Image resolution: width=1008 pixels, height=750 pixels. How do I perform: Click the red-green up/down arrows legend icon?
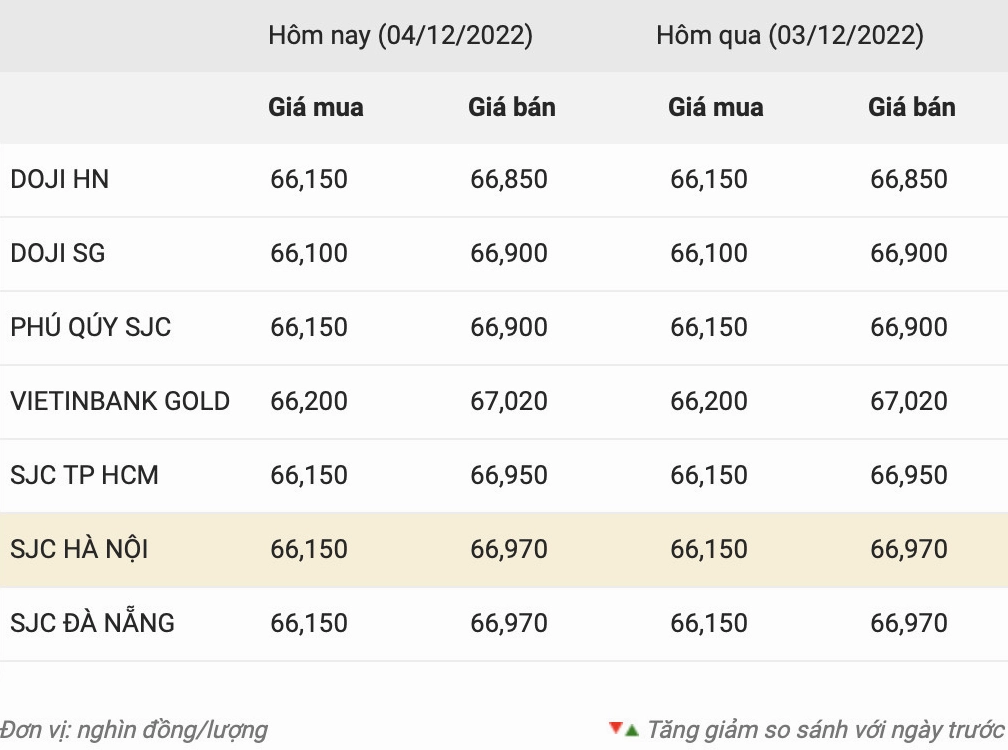click(624, 729)
